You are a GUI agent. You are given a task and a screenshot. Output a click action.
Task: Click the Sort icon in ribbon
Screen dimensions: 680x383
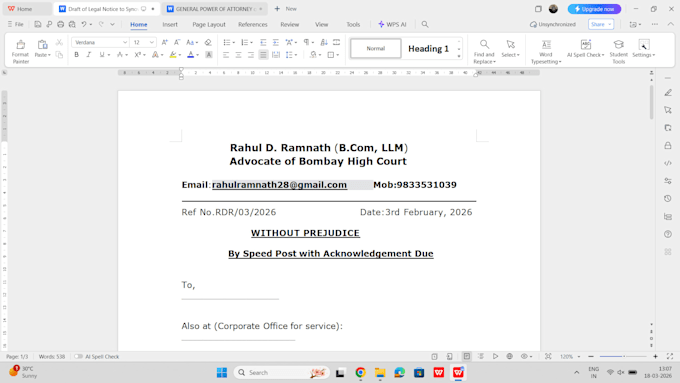324,42
